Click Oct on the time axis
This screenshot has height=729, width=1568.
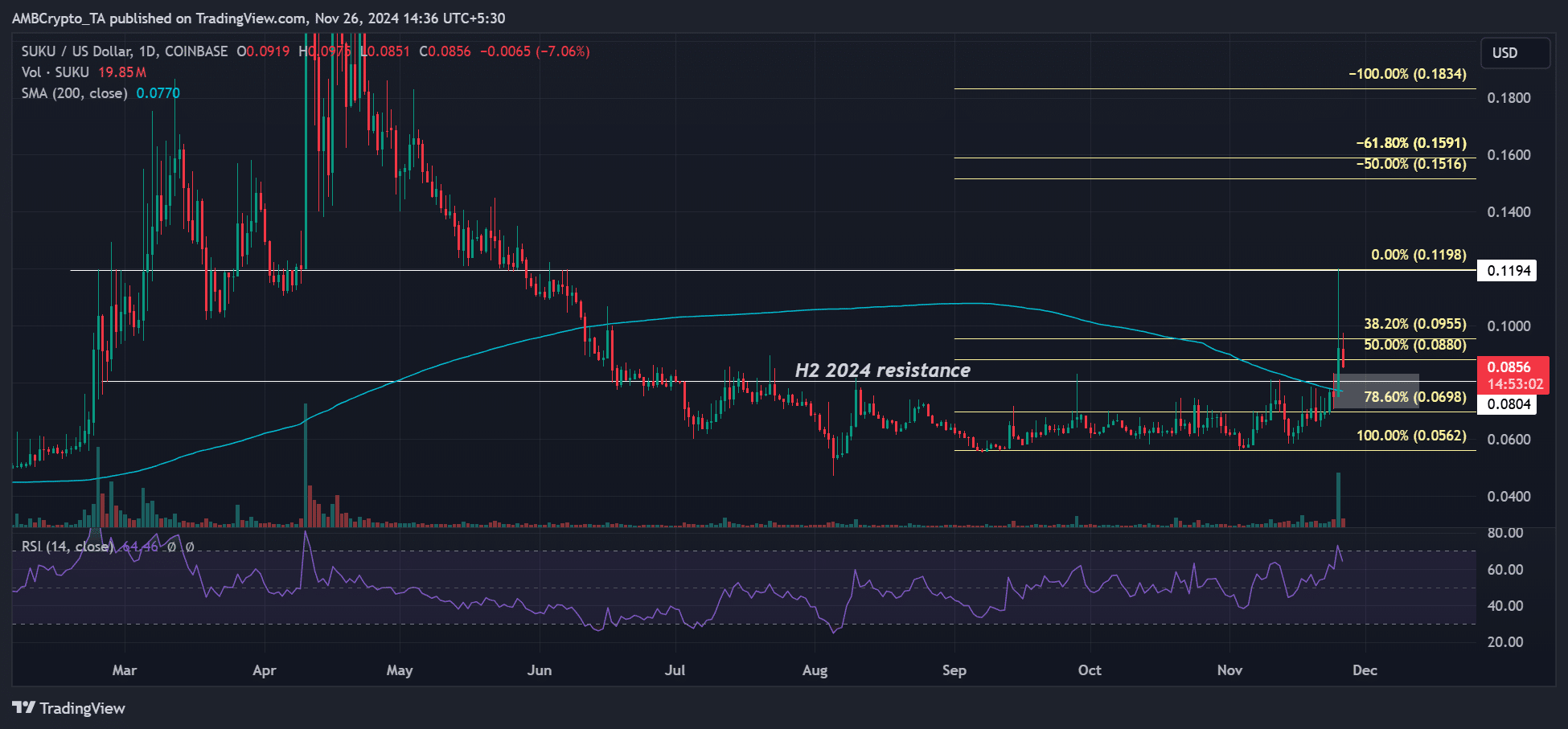click(1090, 670)
